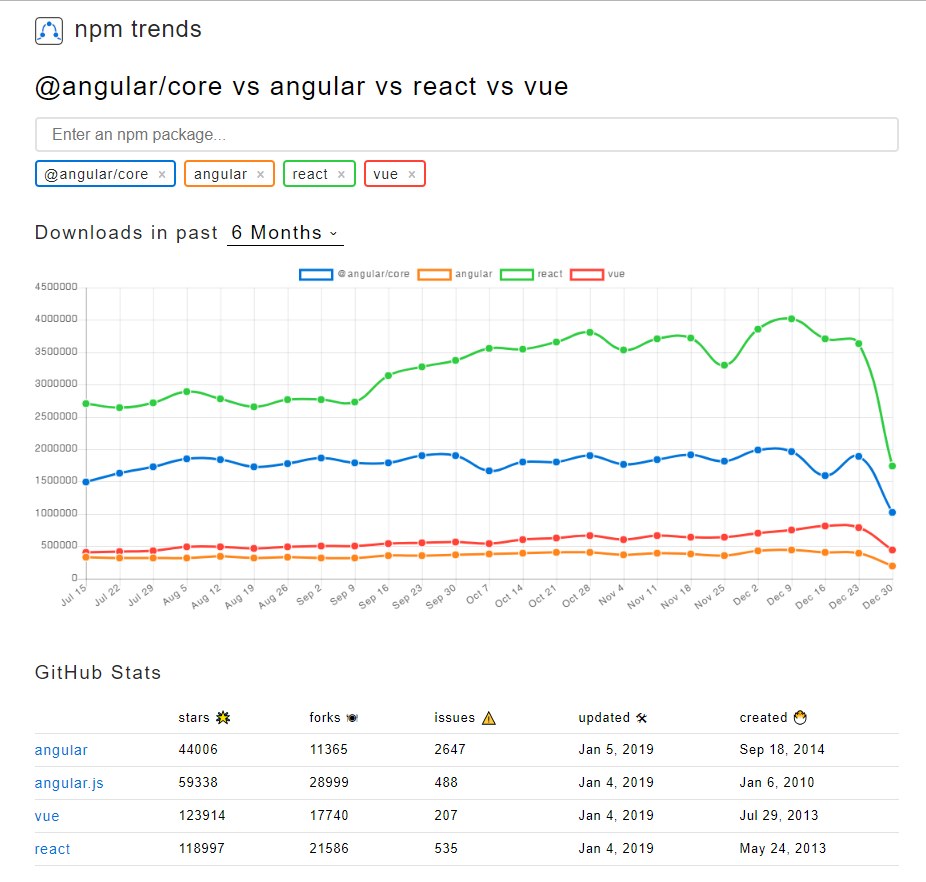Click the 'issues' column header text
This screenshot has height=882, width=926.
click(x=455, y=718)
